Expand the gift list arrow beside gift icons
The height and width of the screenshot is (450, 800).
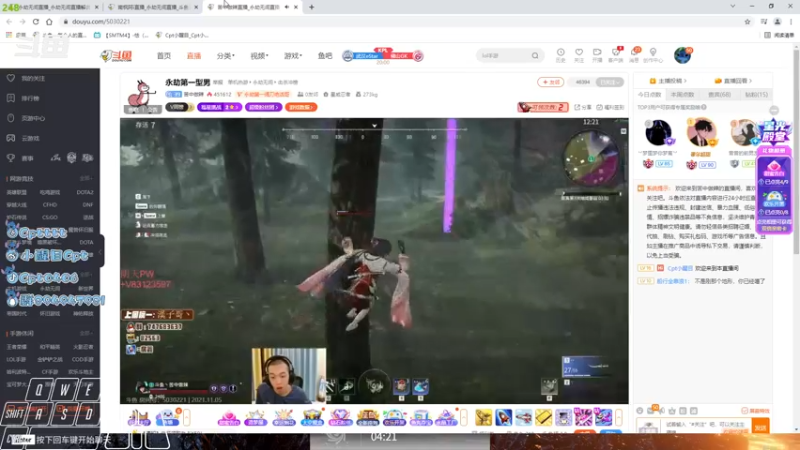619,417
